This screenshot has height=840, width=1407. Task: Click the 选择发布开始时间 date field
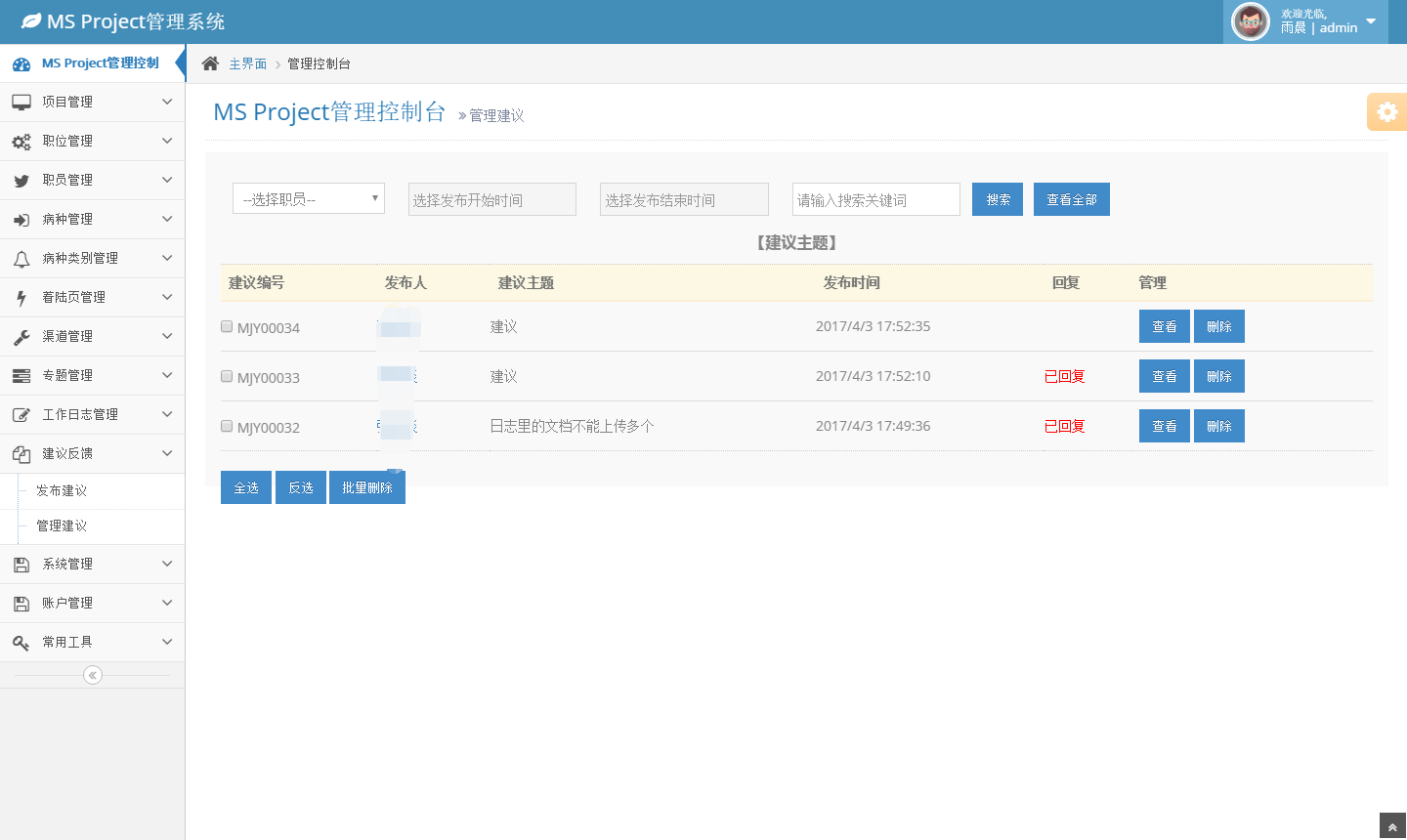click(491, 199)
